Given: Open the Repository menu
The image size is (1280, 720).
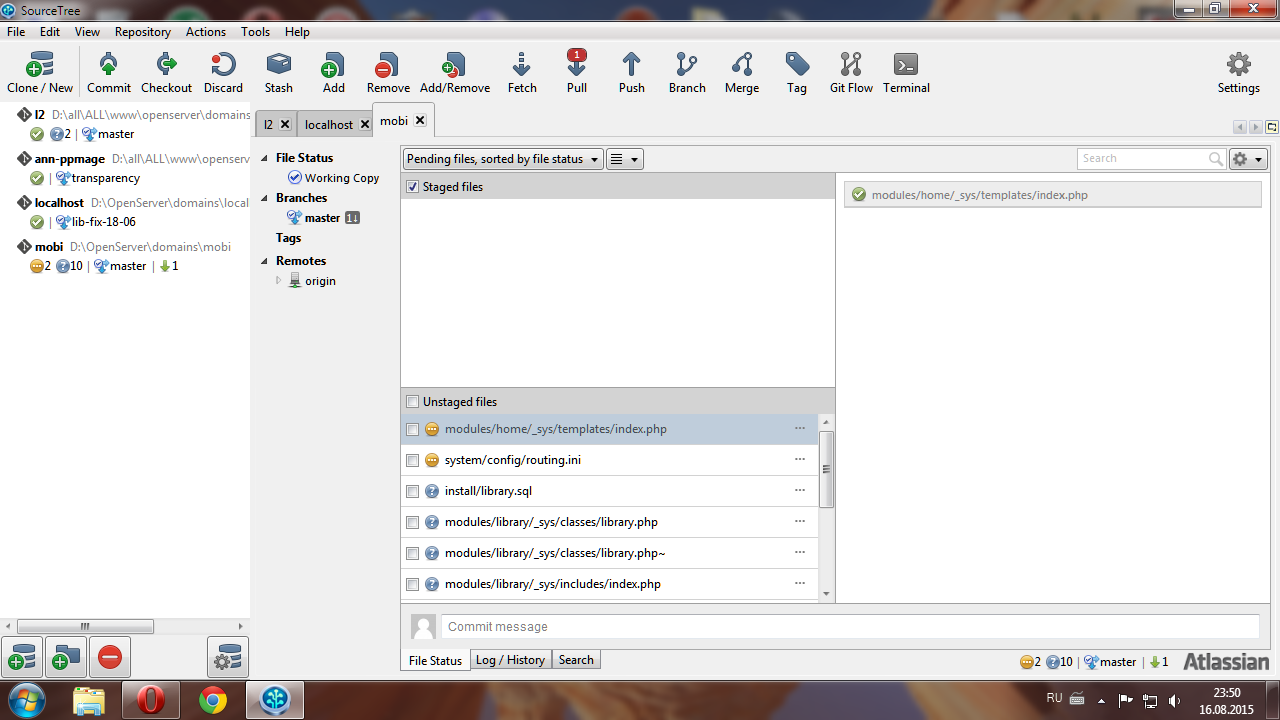Looking at the screenshot, I should 142,32.
